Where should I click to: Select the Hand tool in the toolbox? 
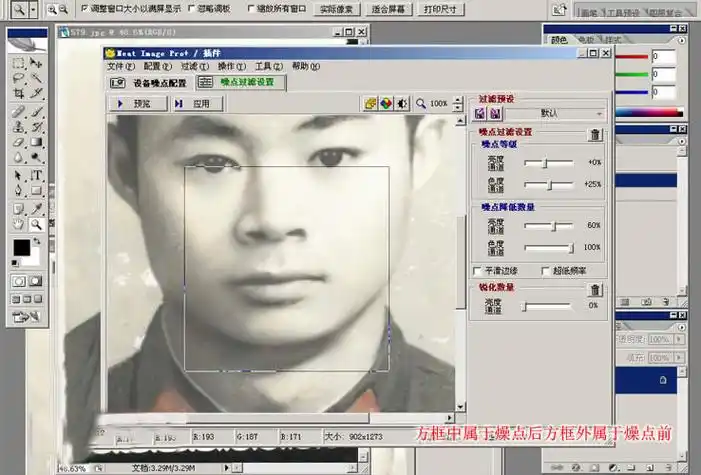click(18, 226)
